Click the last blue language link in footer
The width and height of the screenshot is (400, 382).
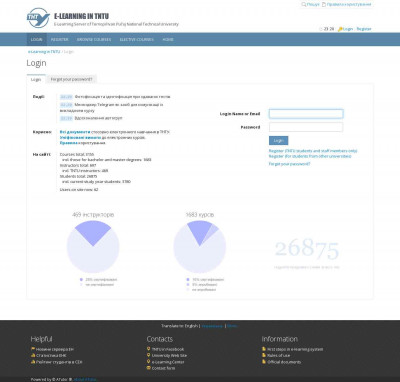232,326
